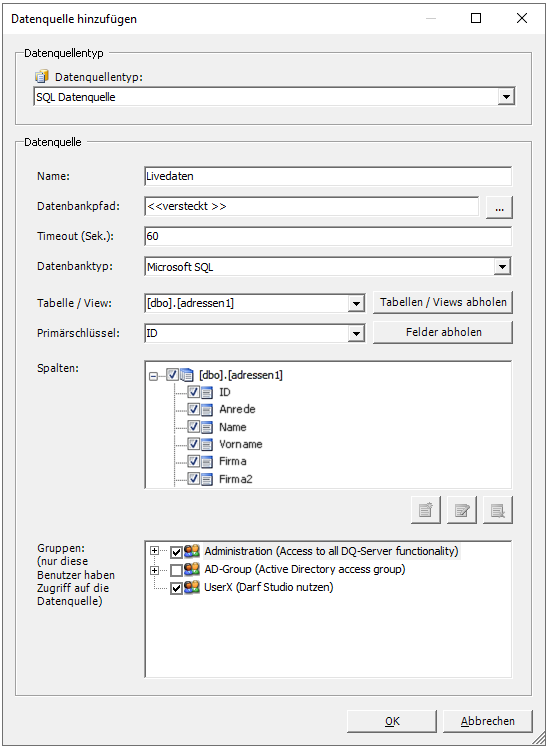This screenshot has height=749, width=549.
Task: Click the Administration group users icon
Action: point(192,551)
